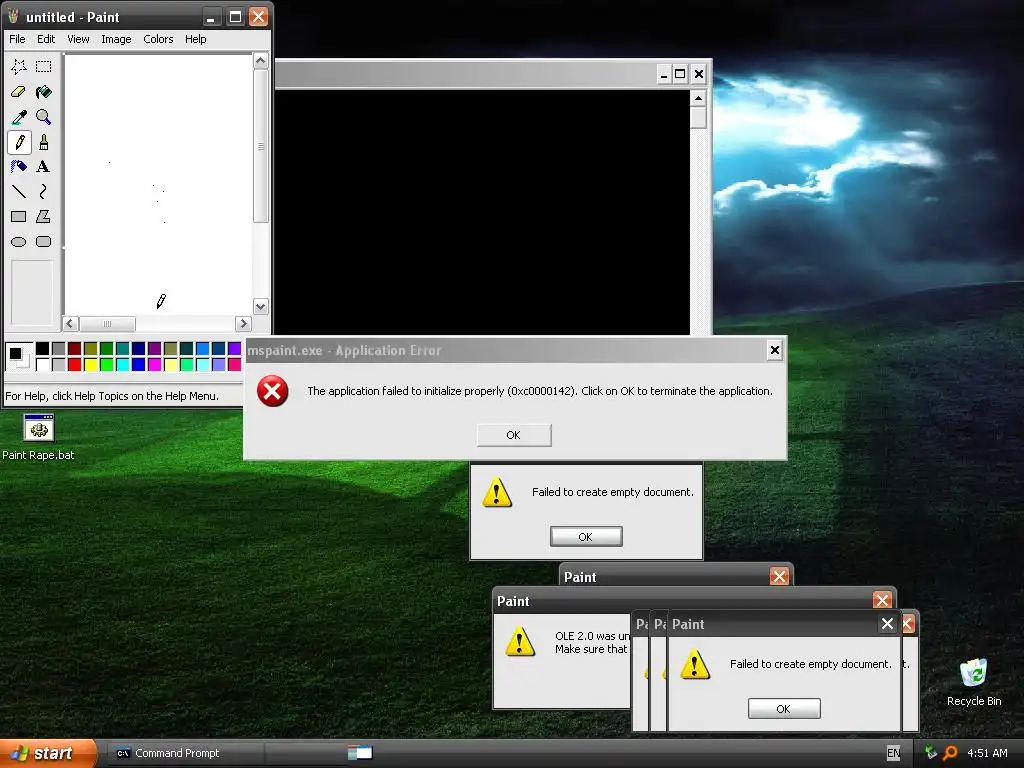
Task: Choose the Curve tool
Action: pos(44,191)
